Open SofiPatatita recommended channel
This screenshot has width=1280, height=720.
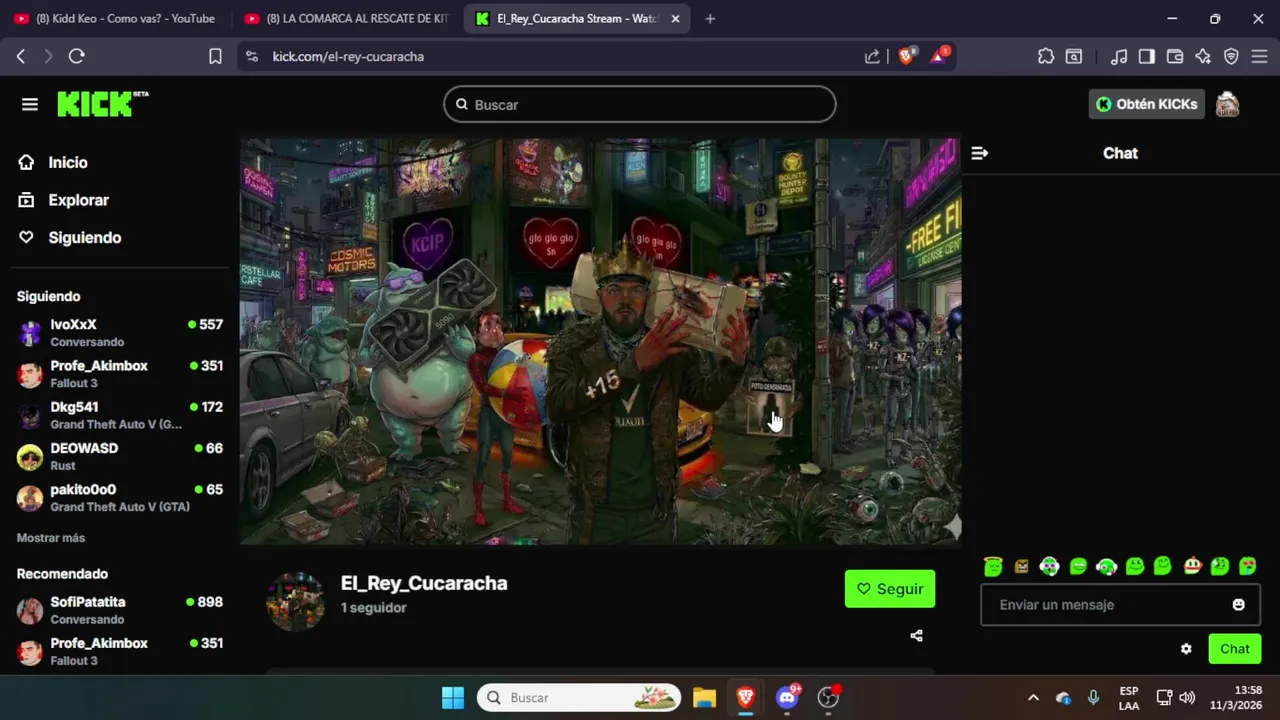click(x=120, y=610)
